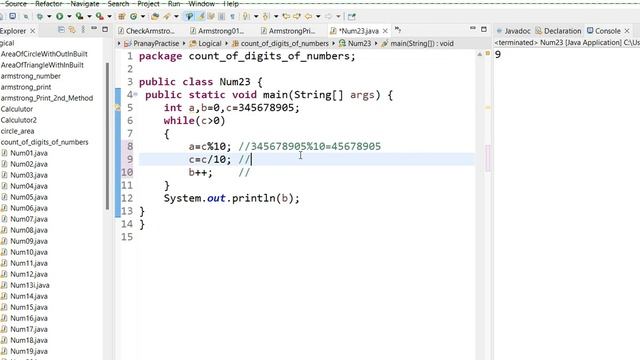
Task: Click the Run External Tools icon
Action: (99, 16)
